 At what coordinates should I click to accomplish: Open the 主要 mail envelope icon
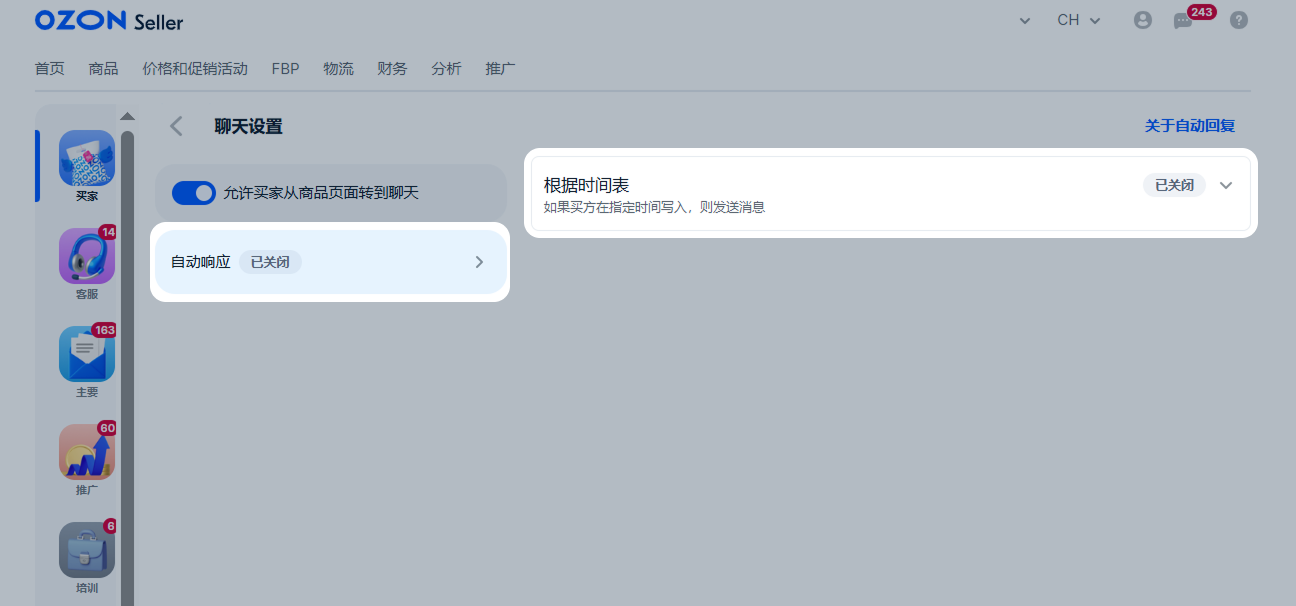tap(87, 354)
